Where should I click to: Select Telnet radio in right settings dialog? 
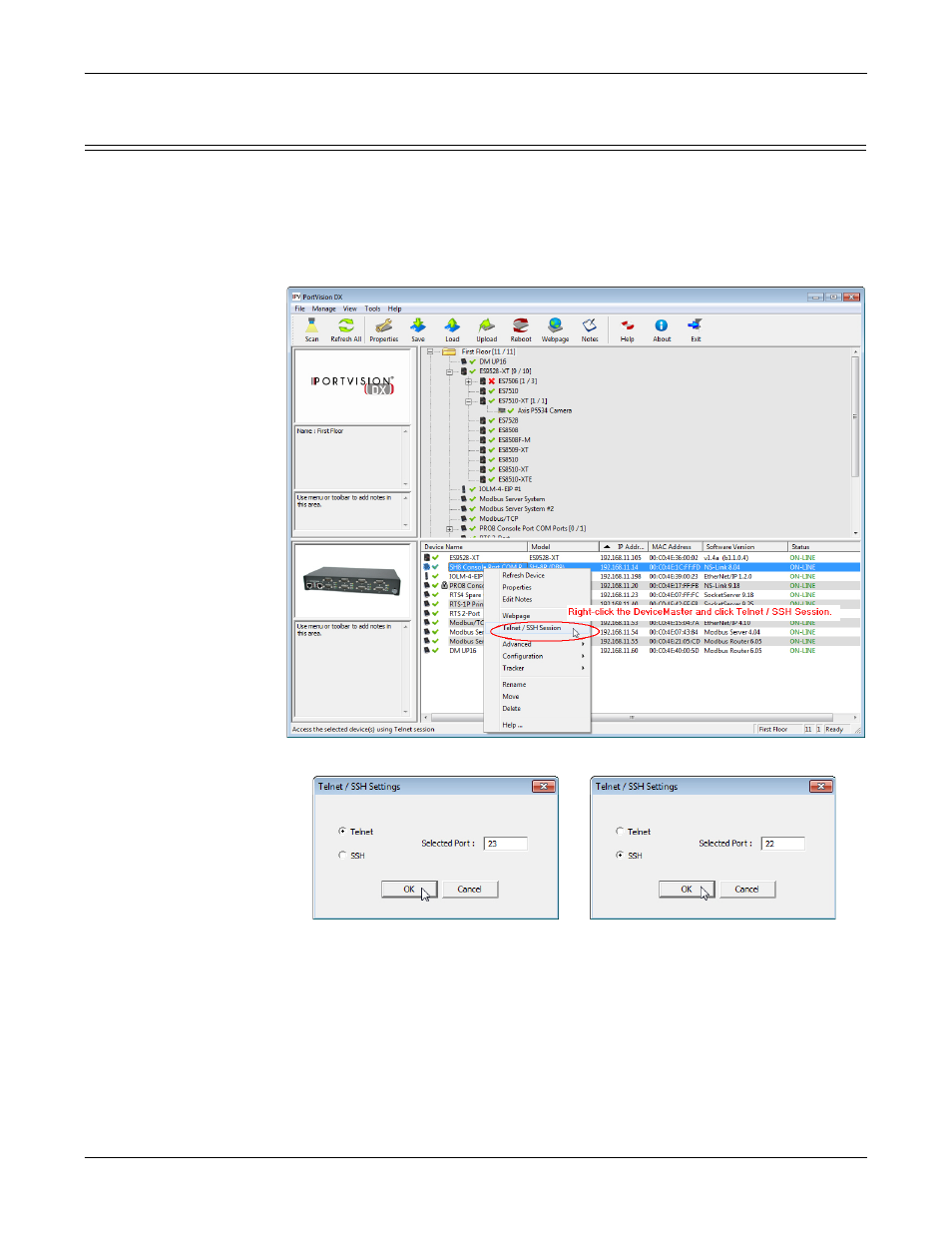click(x=620, y=831)
